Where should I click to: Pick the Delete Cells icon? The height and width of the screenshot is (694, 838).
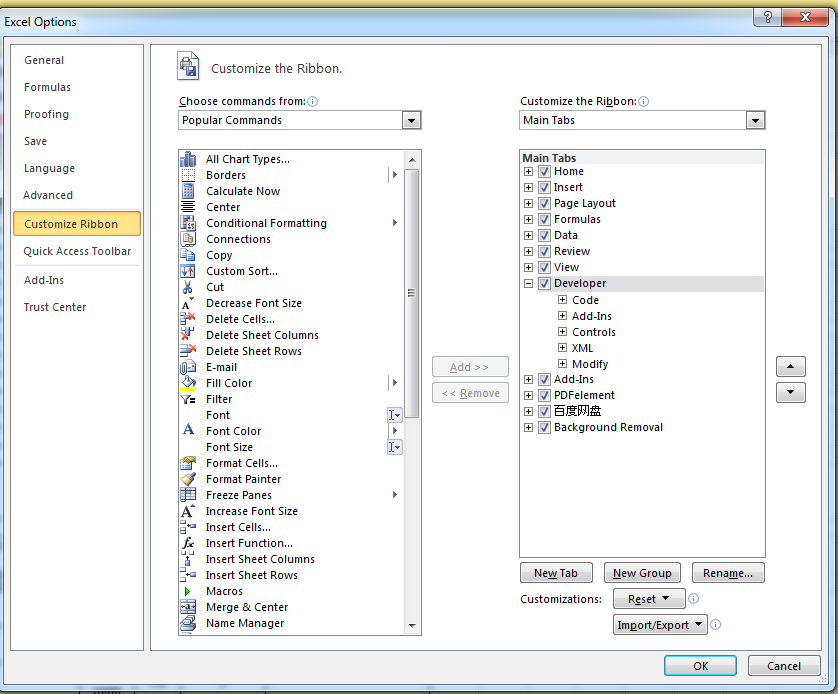188,319
